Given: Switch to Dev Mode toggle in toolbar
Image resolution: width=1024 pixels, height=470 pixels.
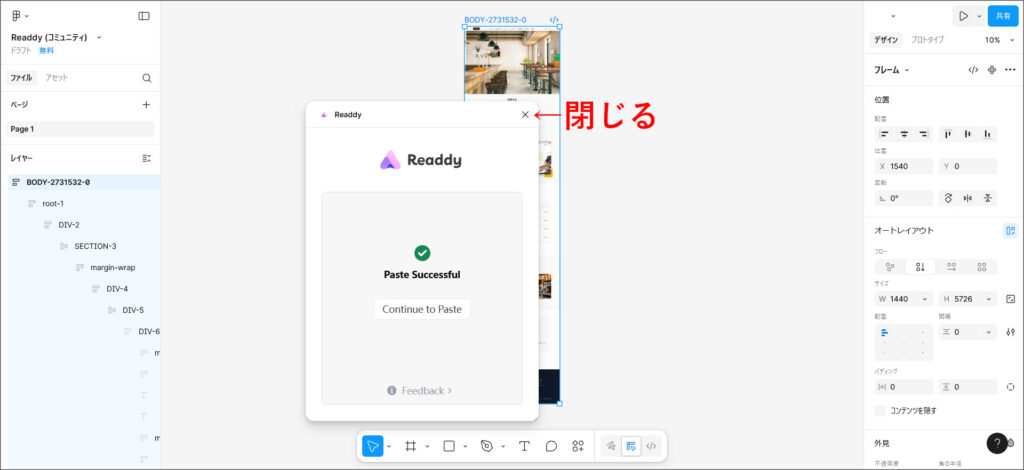Looking at the screenshot, I should click(651, 446).
